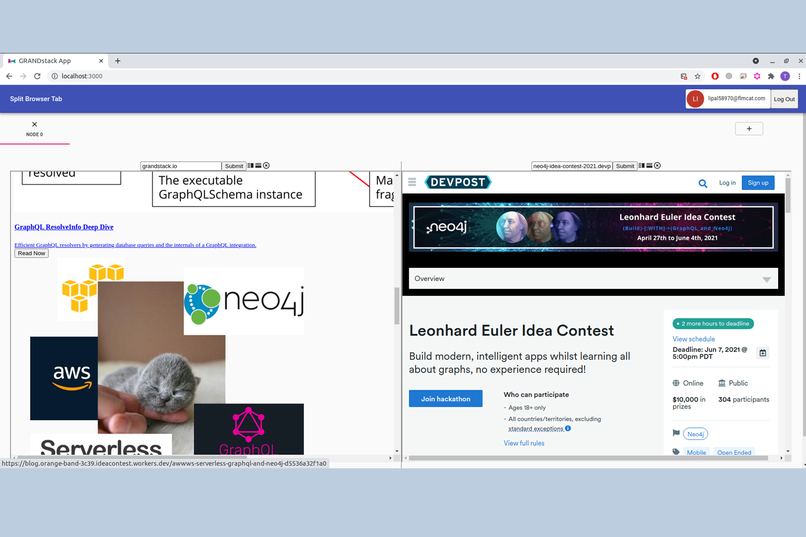Open a new browser tab with the plus
The height and width of the screenshot is (537, 806).
(118, 61)
